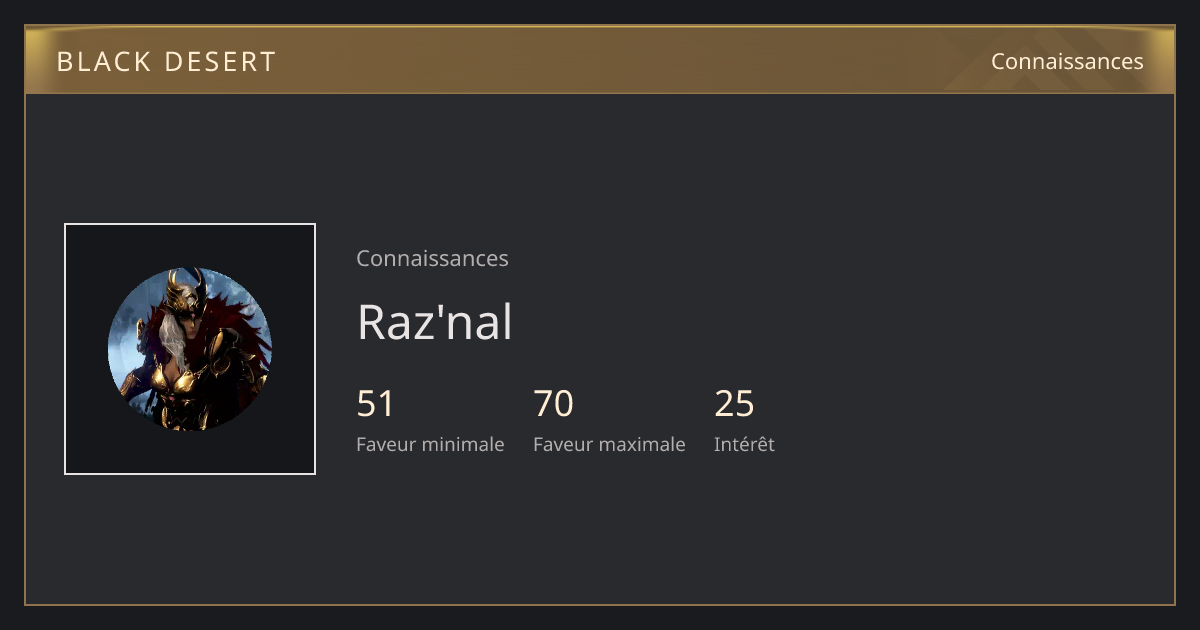Open the Connaissances link in the header

1067,62
